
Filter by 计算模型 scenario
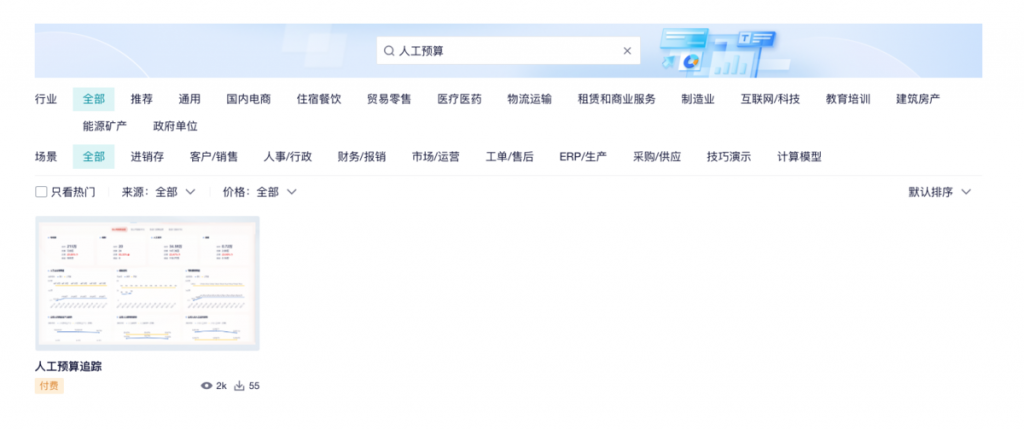click(799, 157)
